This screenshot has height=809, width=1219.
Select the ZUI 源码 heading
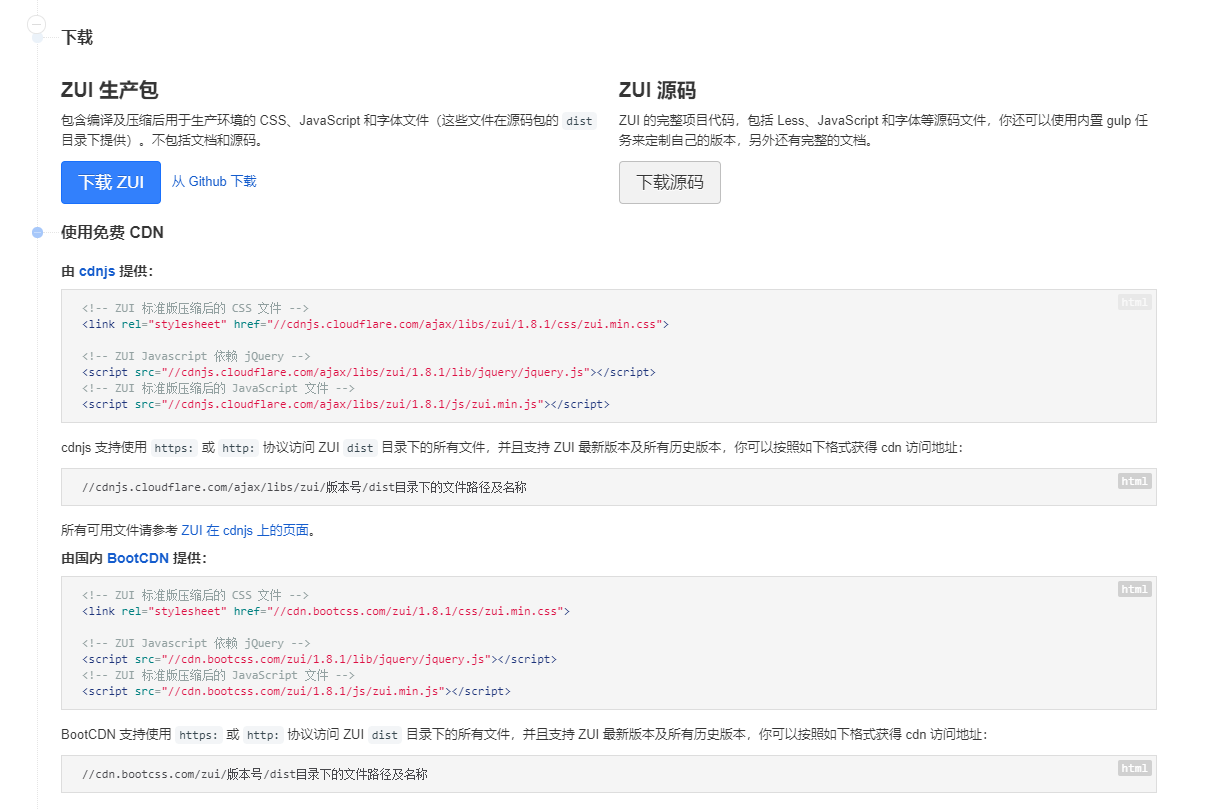pyautogui.click(x=657, y=91)
